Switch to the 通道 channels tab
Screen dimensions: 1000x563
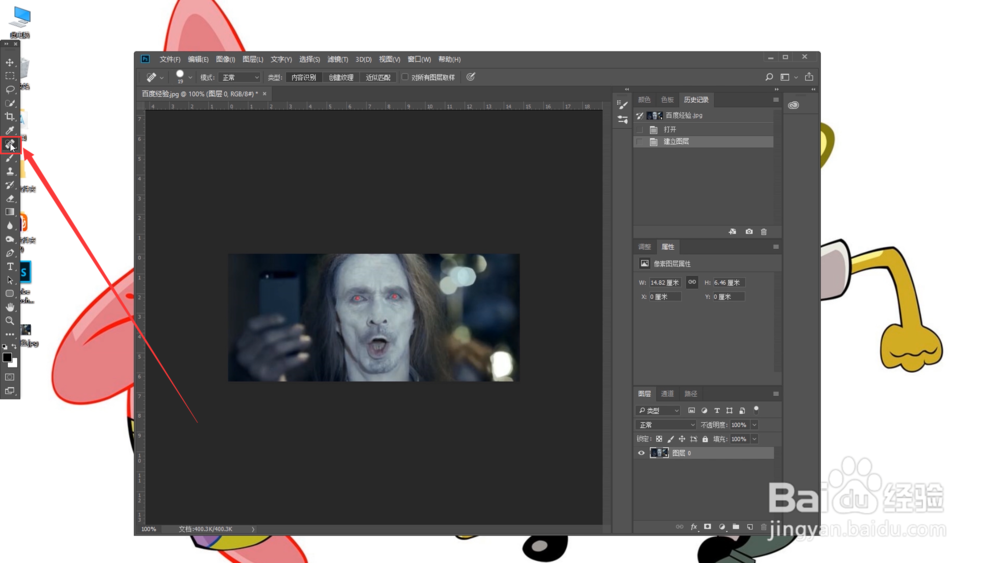coord(667,393)
